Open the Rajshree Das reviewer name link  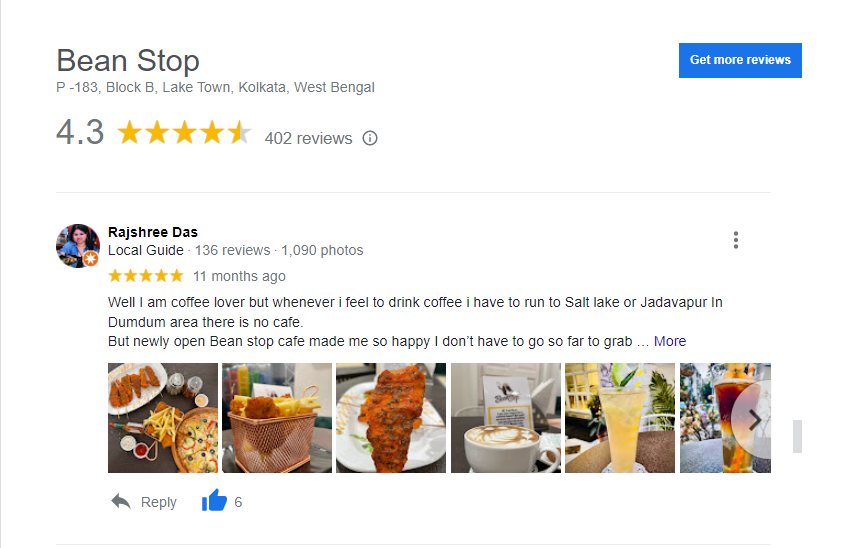click(x=153, y=232)
